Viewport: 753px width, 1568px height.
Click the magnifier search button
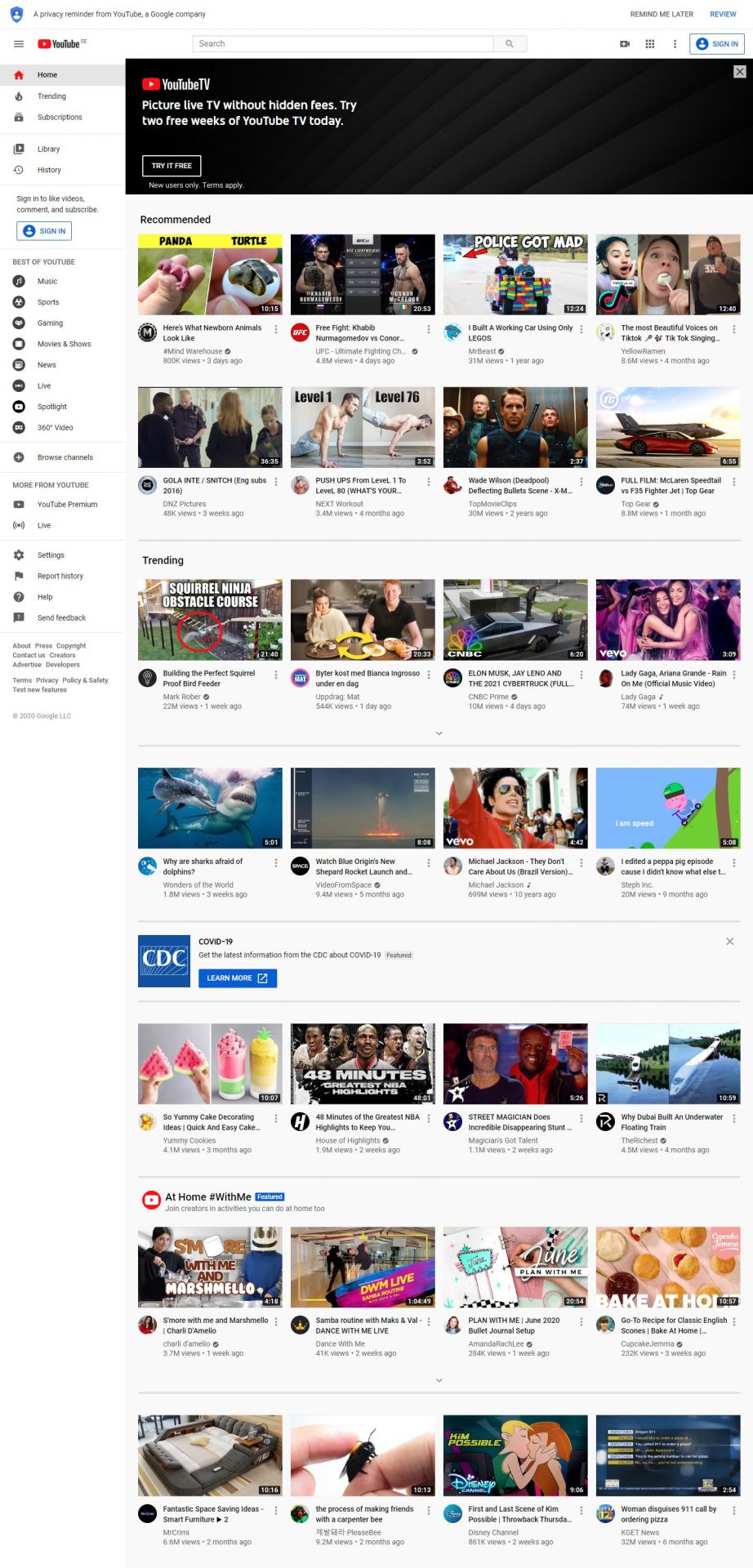click(510, 44)
